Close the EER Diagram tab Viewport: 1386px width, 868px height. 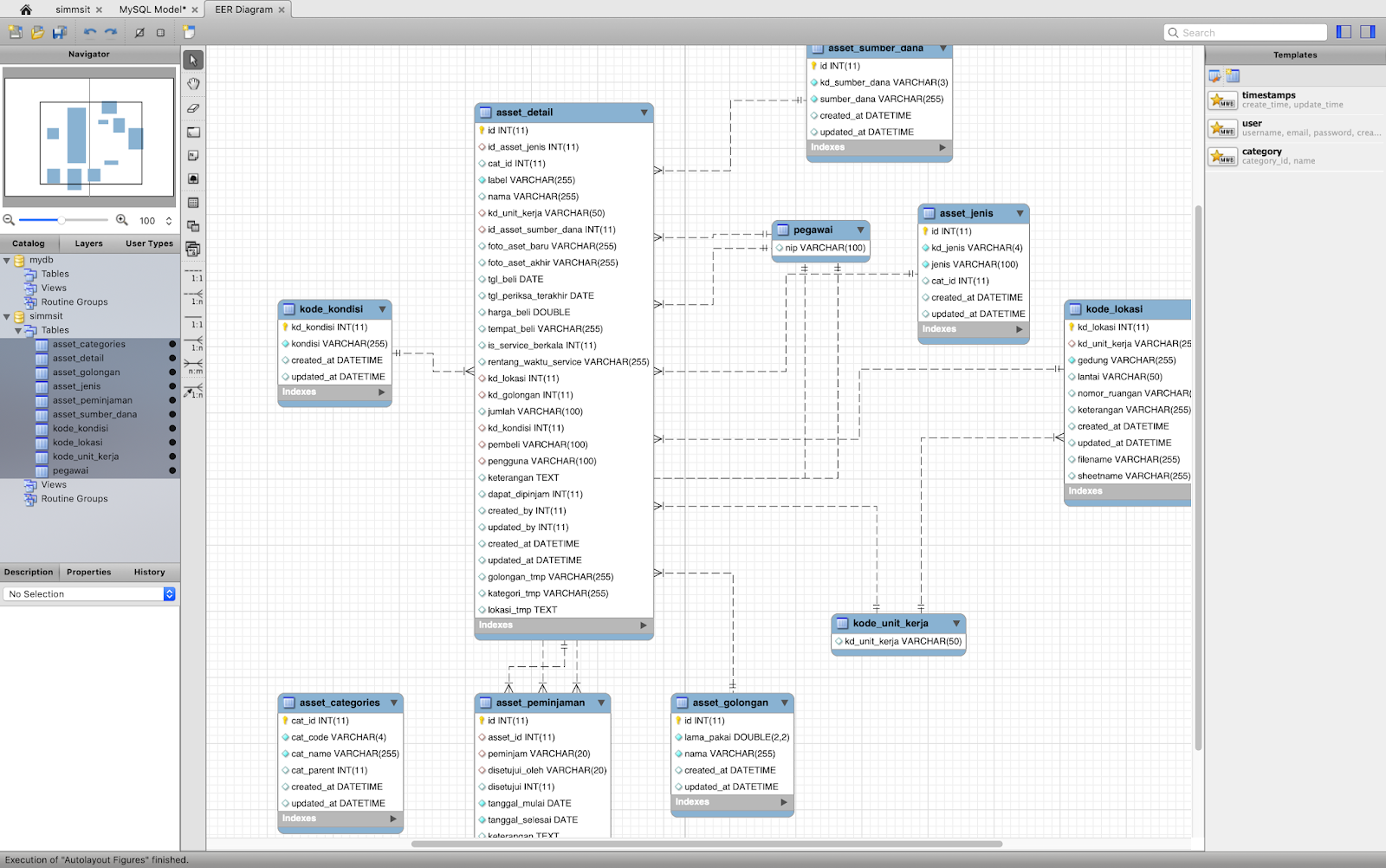282,10
